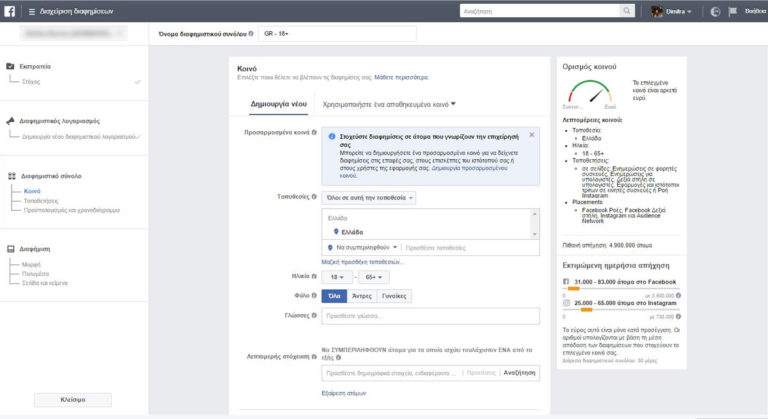Open the Dimitra profile dropdown
This screenshot has width=768, height=419.
pyautogui.click(x=671, y=11)
